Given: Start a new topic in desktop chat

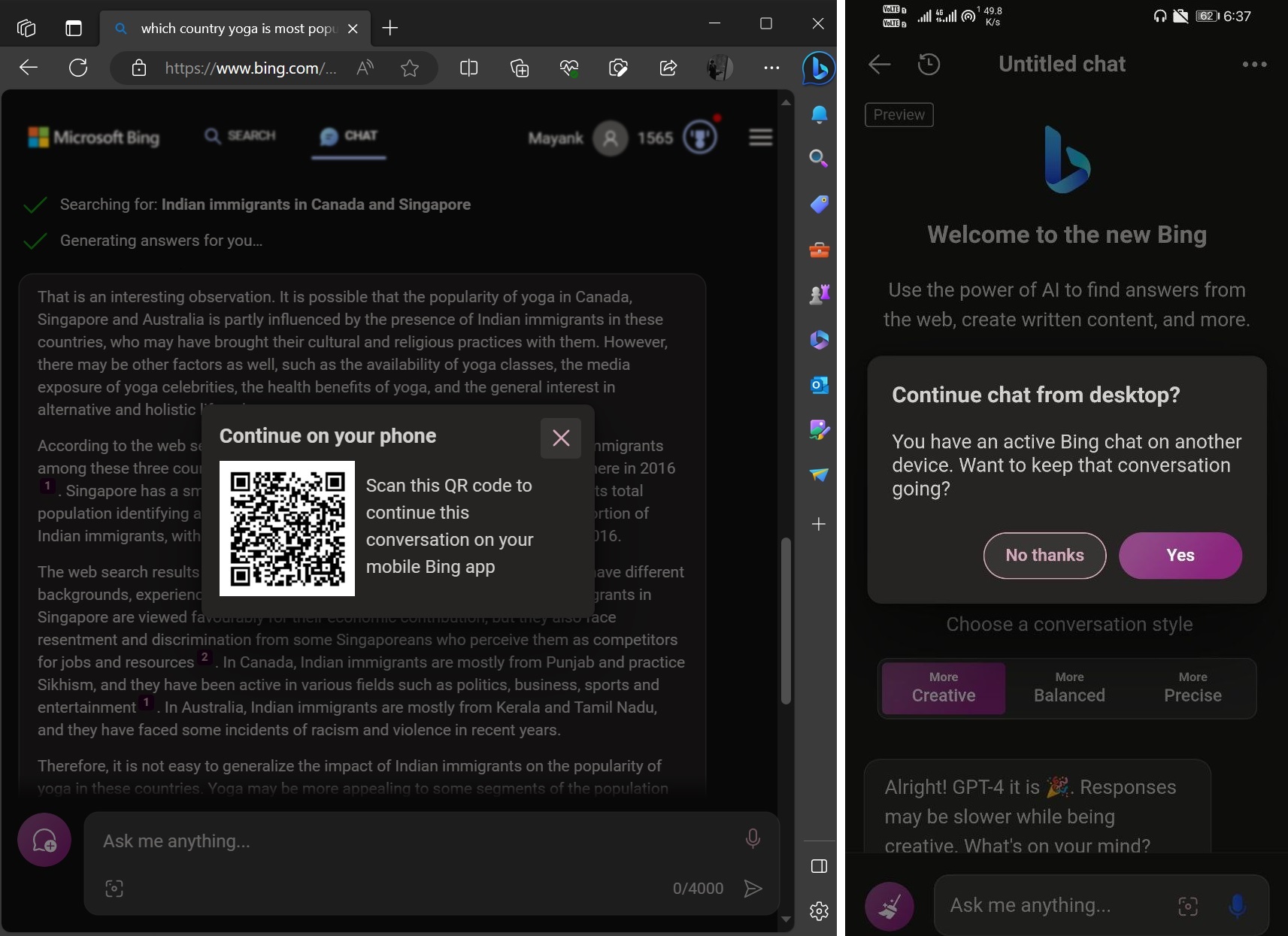Looking at the screenshot, I should pos(44,840).
